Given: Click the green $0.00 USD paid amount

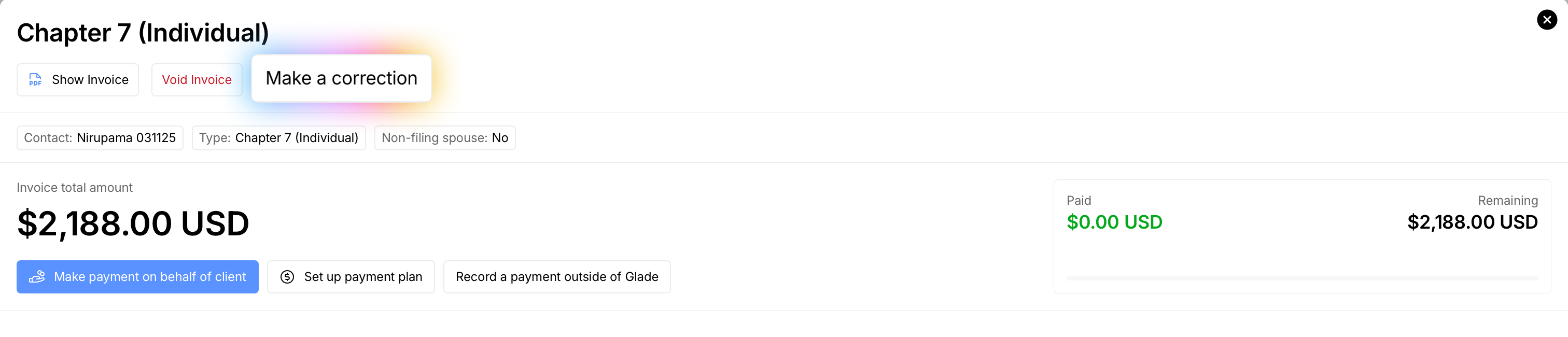Looking at the screenshot, I should click(1114, 222).
